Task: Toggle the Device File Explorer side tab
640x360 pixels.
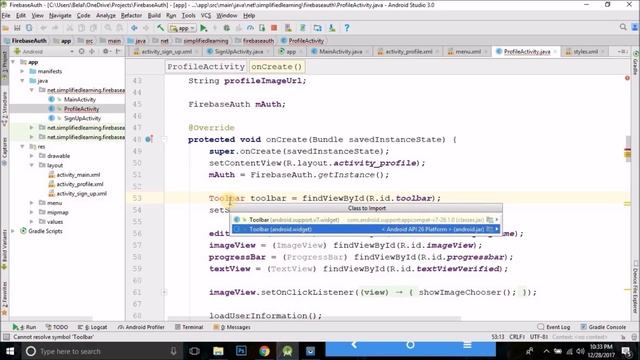Action: click(636, 287)
